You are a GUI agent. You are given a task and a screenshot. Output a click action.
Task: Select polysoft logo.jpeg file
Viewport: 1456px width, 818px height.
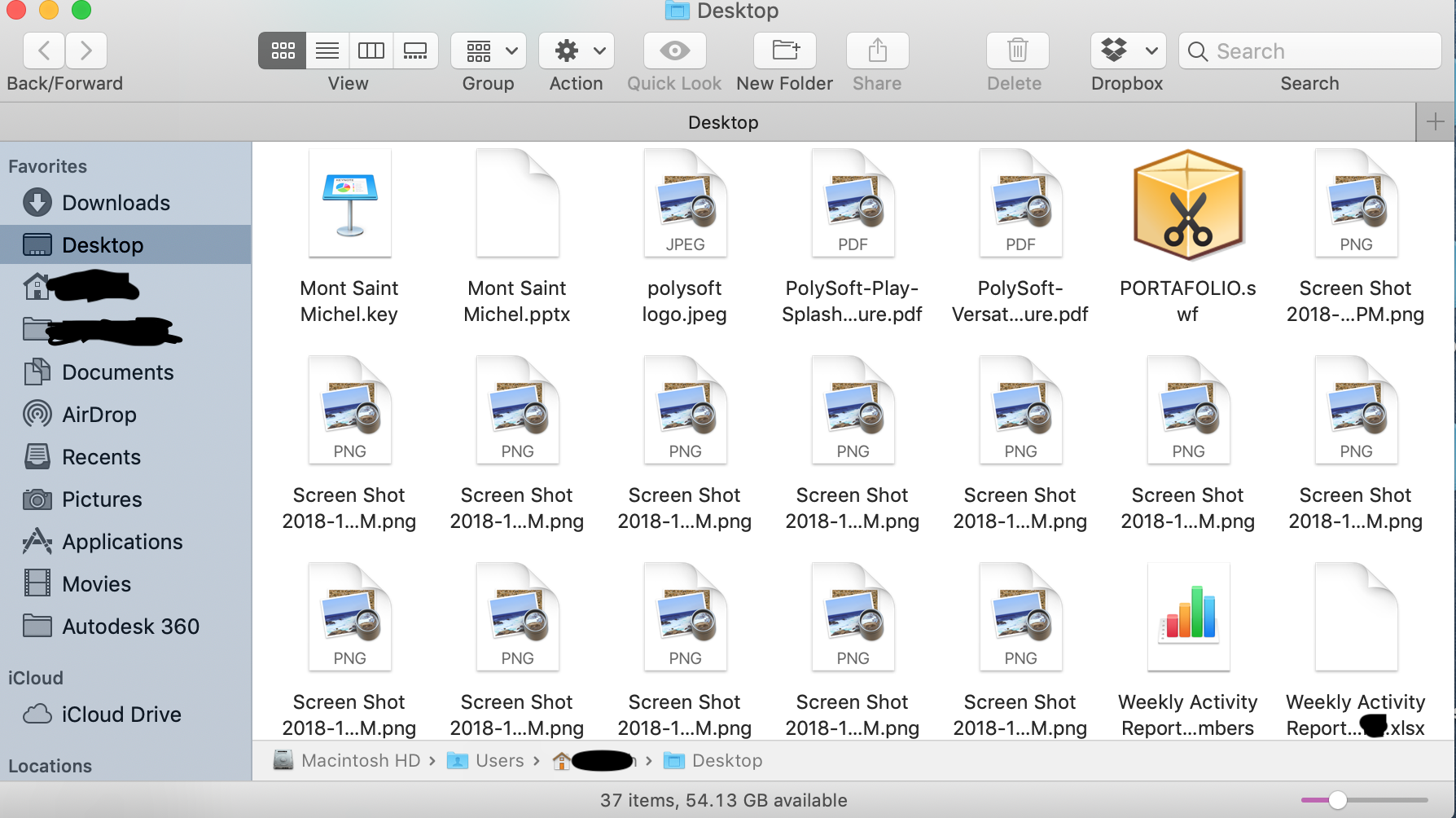pos(685,238)
